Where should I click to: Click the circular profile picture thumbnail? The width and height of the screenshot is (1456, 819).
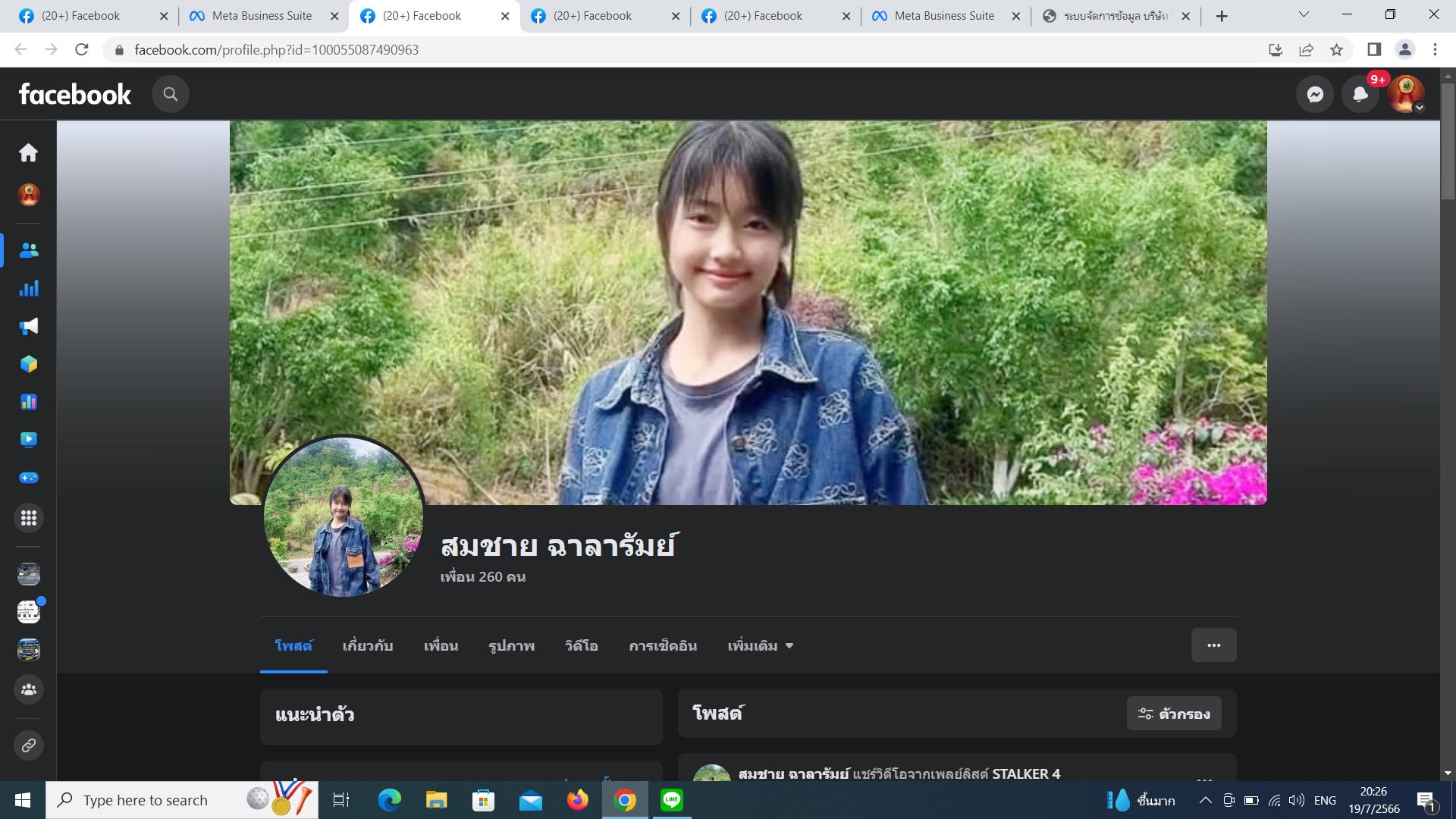click(x=344, y=516)
